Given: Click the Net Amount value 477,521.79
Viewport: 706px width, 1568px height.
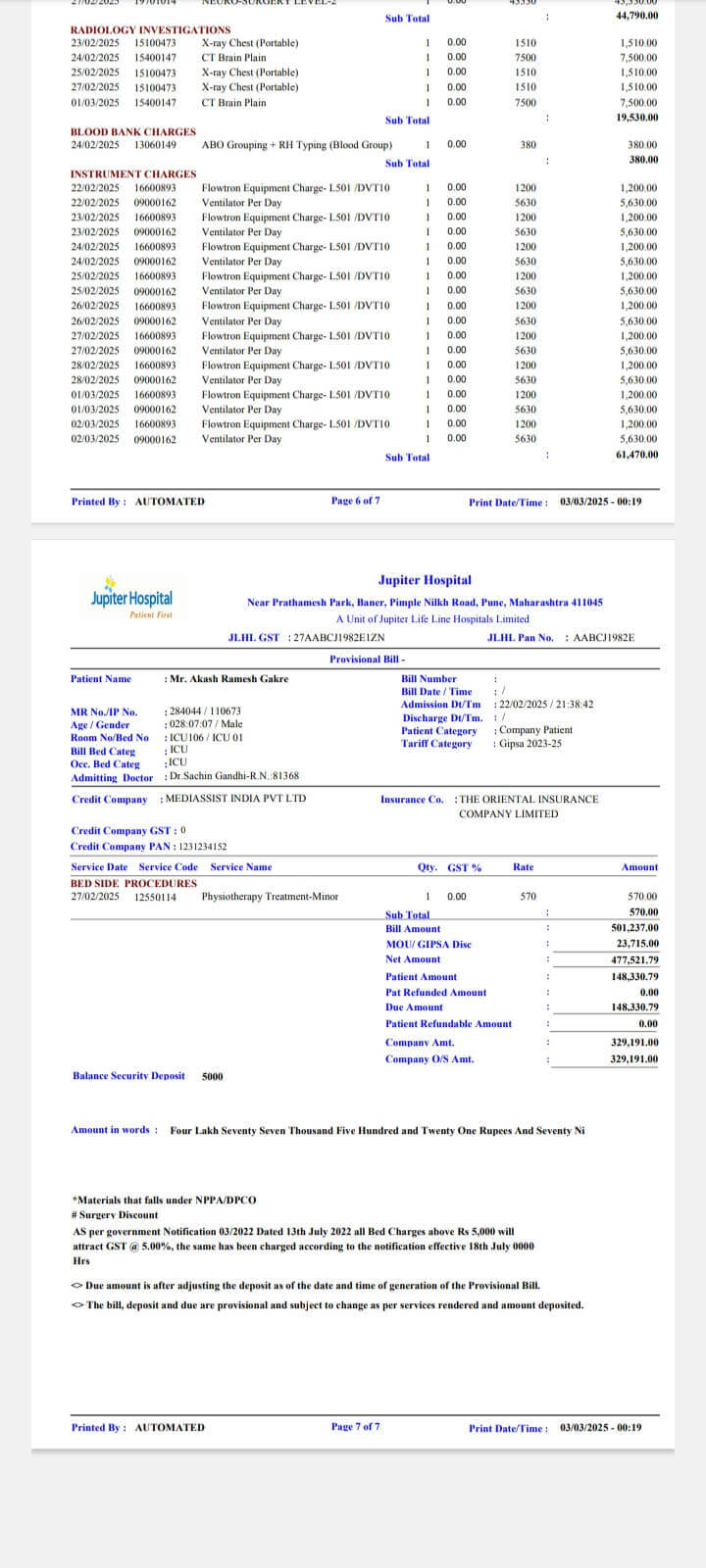Looking at the screenshot, I should [633, 960].
